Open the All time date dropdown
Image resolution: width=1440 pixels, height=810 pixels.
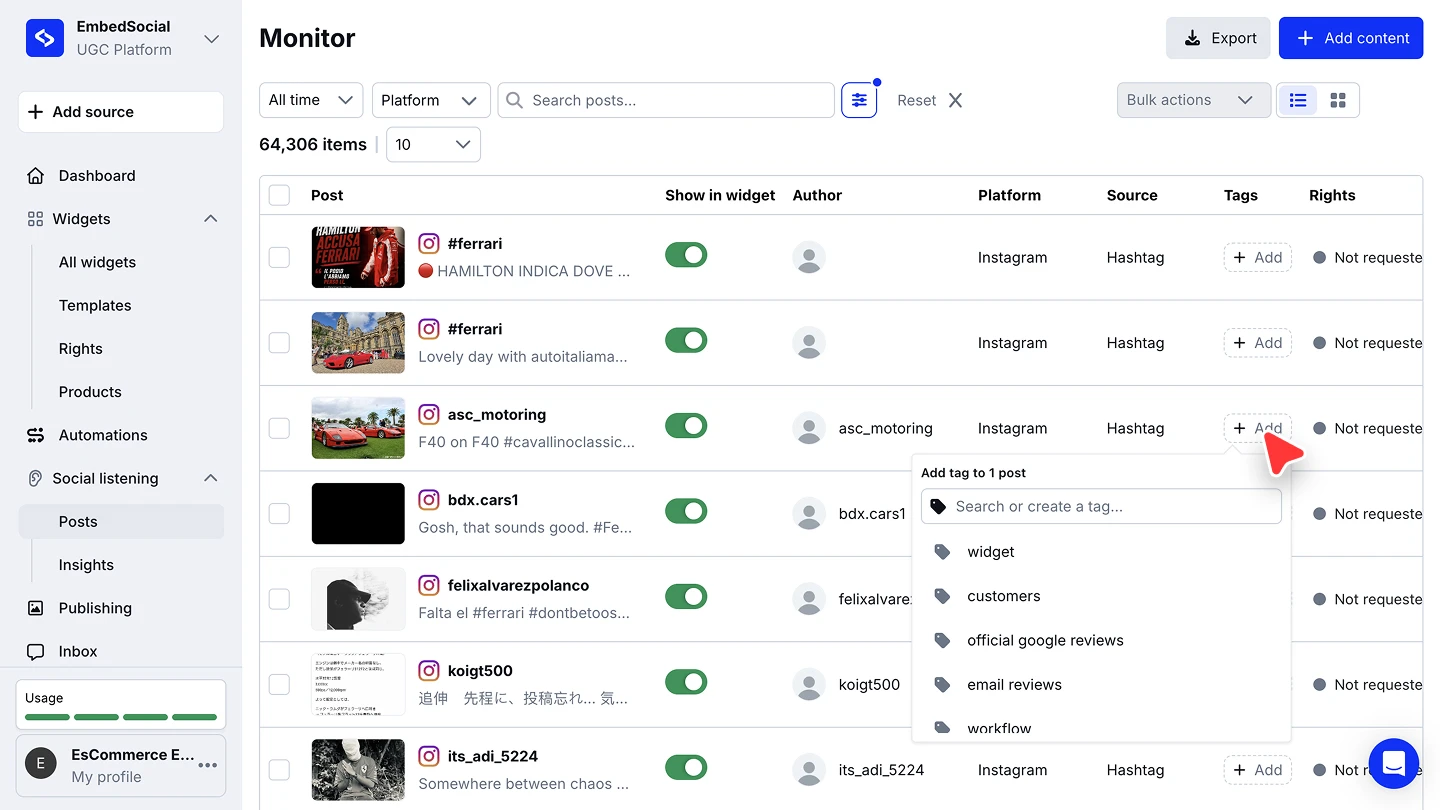pyautogui.click(x=311, y=100)
